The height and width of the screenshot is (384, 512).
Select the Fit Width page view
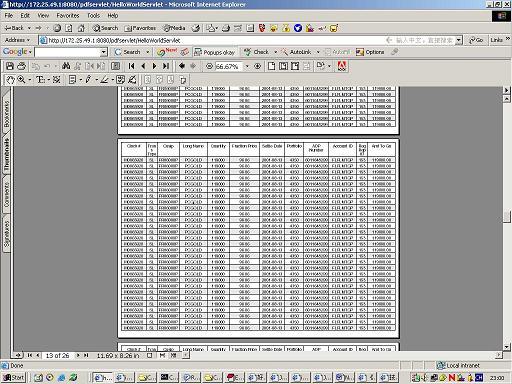click(x=295, y=66)
